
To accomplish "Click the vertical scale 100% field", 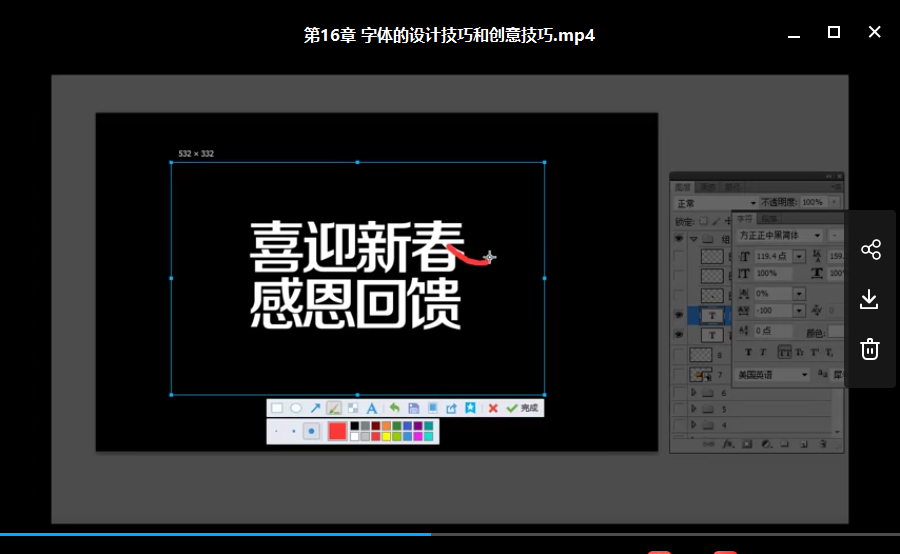I will point(773,273).
